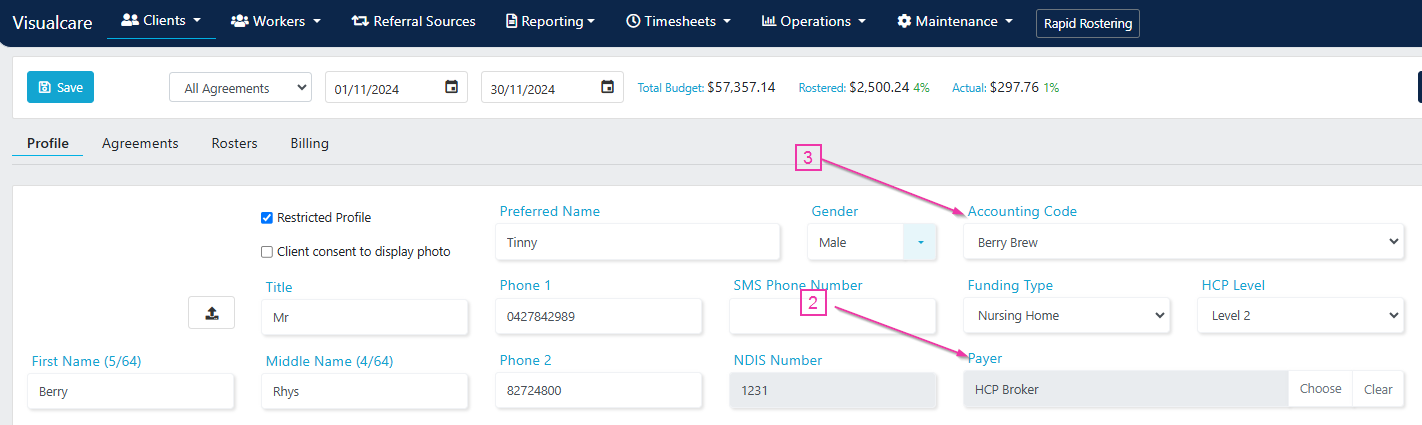This screenshot has width=1422, height=425.
Task: Click the Rapid Rostering button
Action: [x=1088, y=23]
